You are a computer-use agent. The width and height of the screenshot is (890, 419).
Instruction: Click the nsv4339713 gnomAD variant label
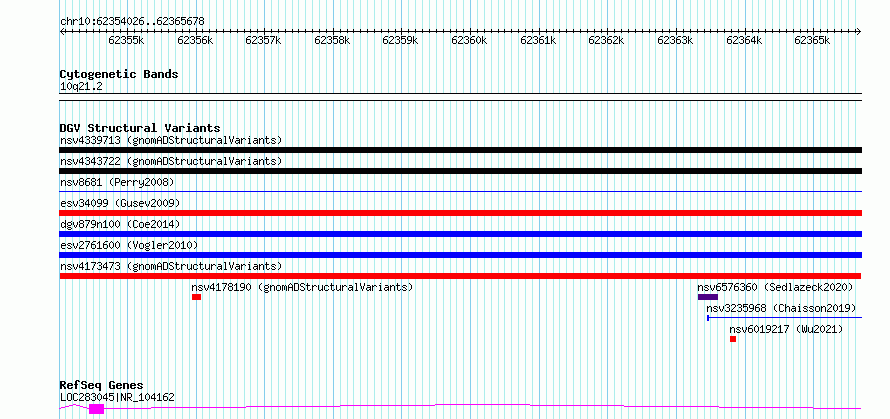[171, 140]
